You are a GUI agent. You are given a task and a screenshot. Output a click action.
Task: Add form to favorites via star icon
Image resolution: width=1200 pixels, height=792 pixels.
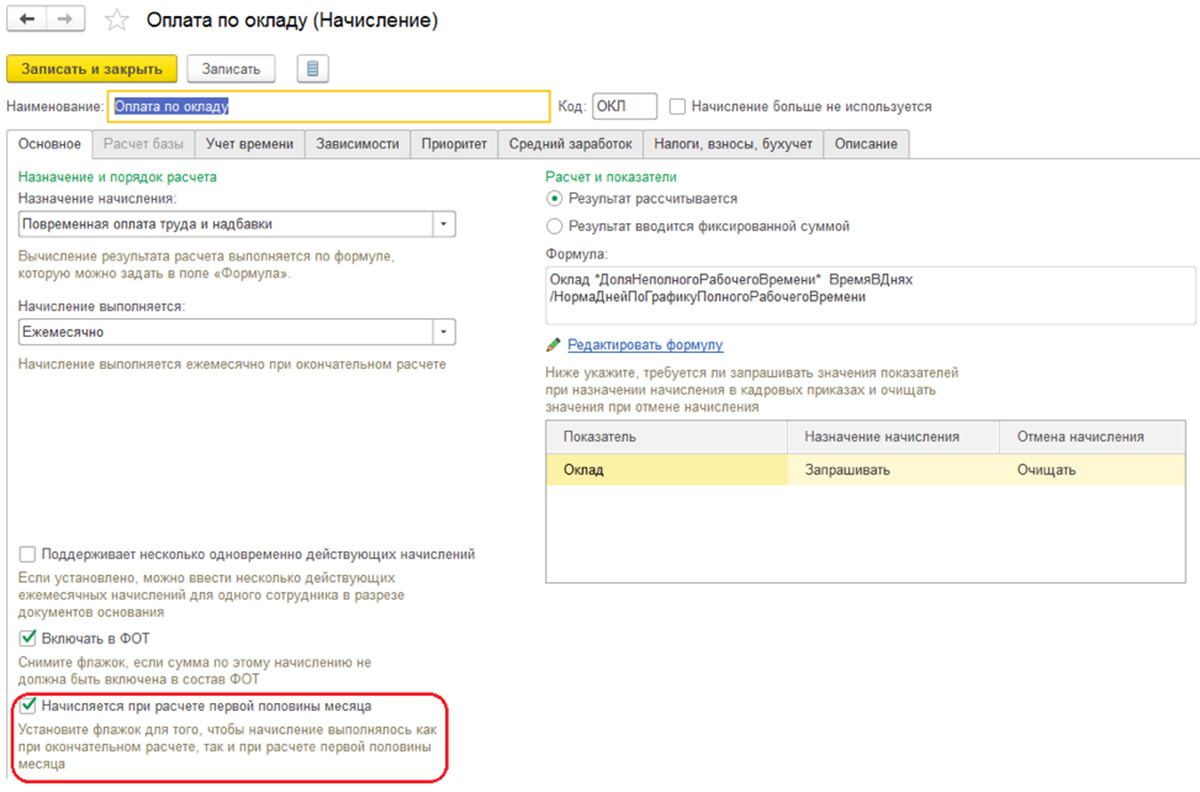(x=115, y=18)
